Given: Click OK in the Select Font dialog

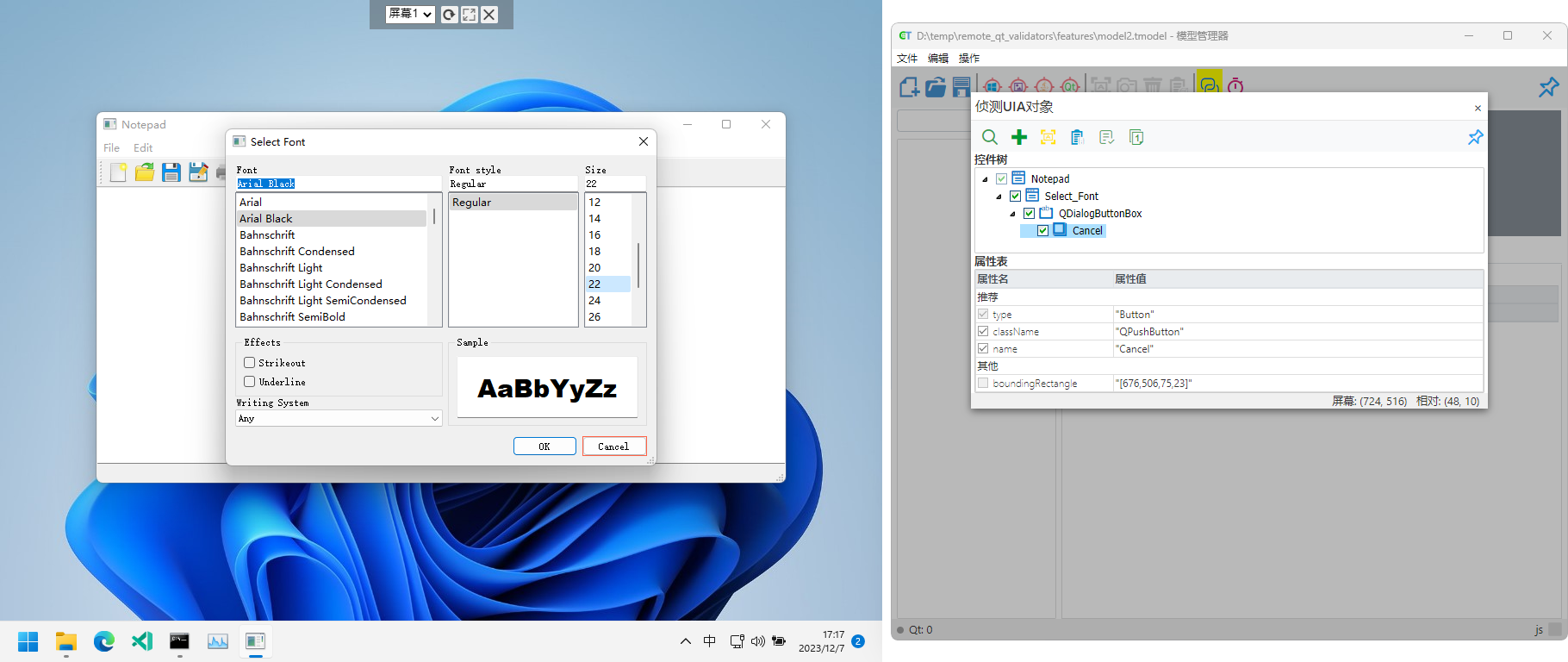Looking at the screenshot, I should (x=544, y=447).
